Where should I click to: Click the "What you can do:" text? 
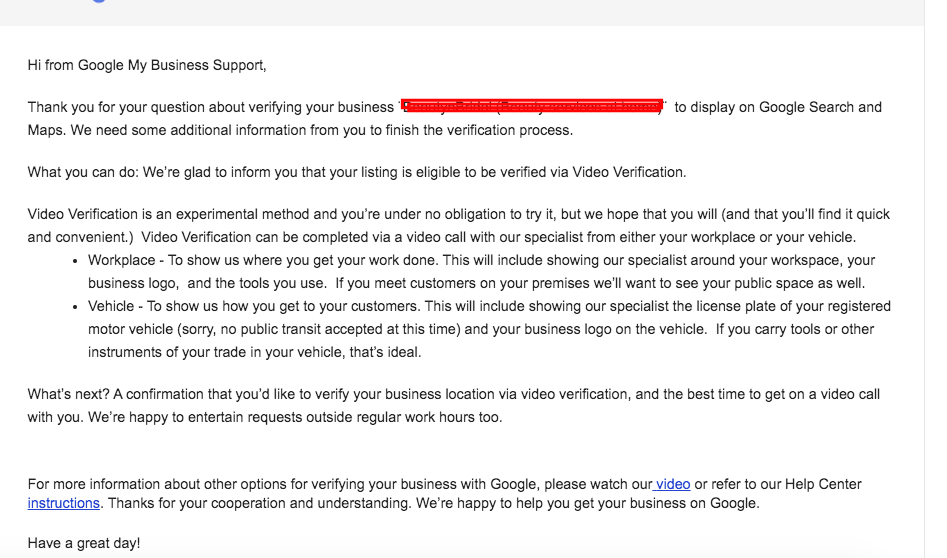(83, 172)
